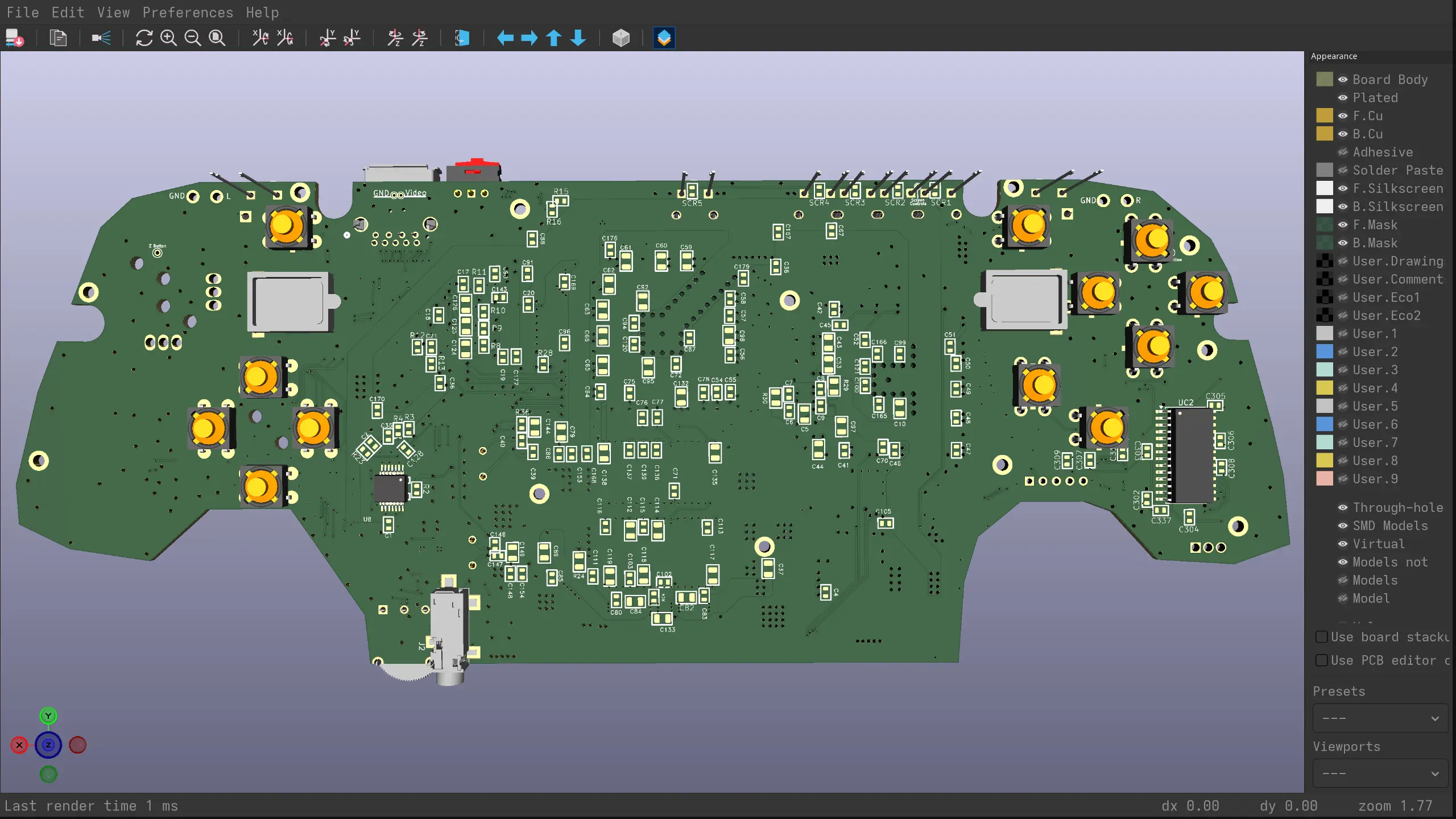The image size is (1456, 819).
Task: Hide the F.Silkscreen layer eye
Action: 1343,188
